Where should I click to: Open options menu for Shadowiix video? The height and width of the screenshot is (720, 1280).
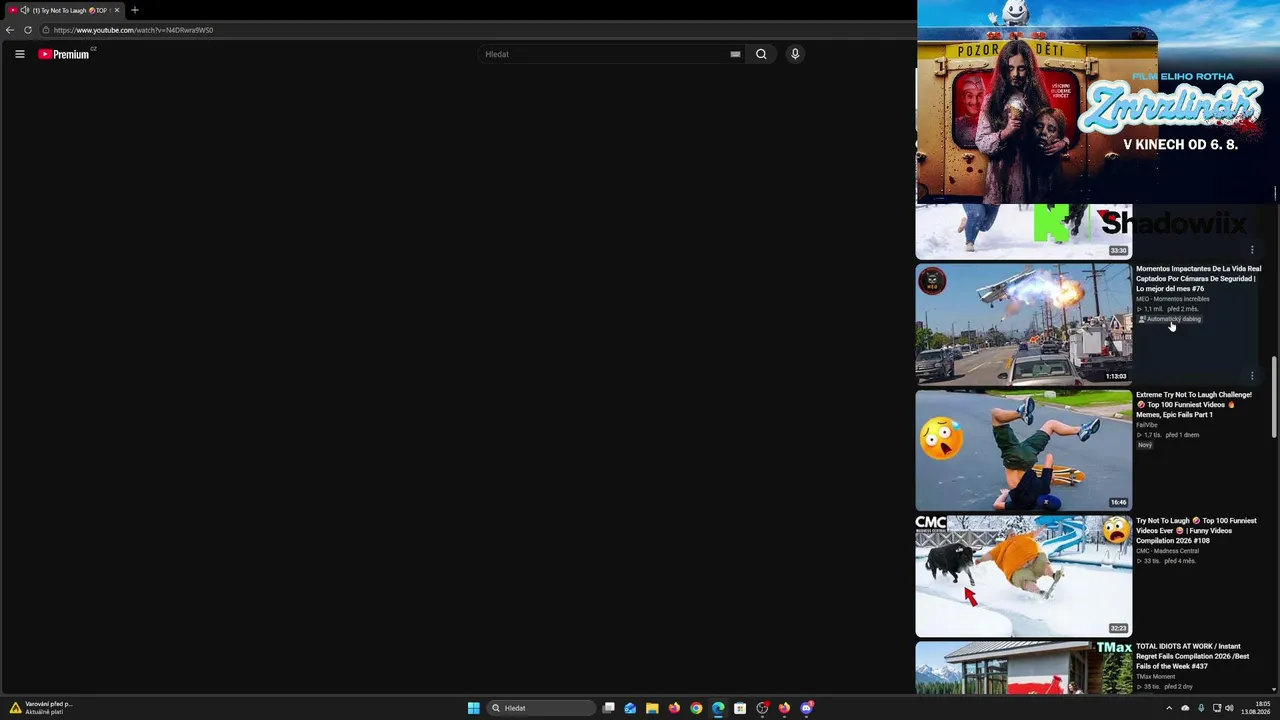click(x=1252, y=250)
